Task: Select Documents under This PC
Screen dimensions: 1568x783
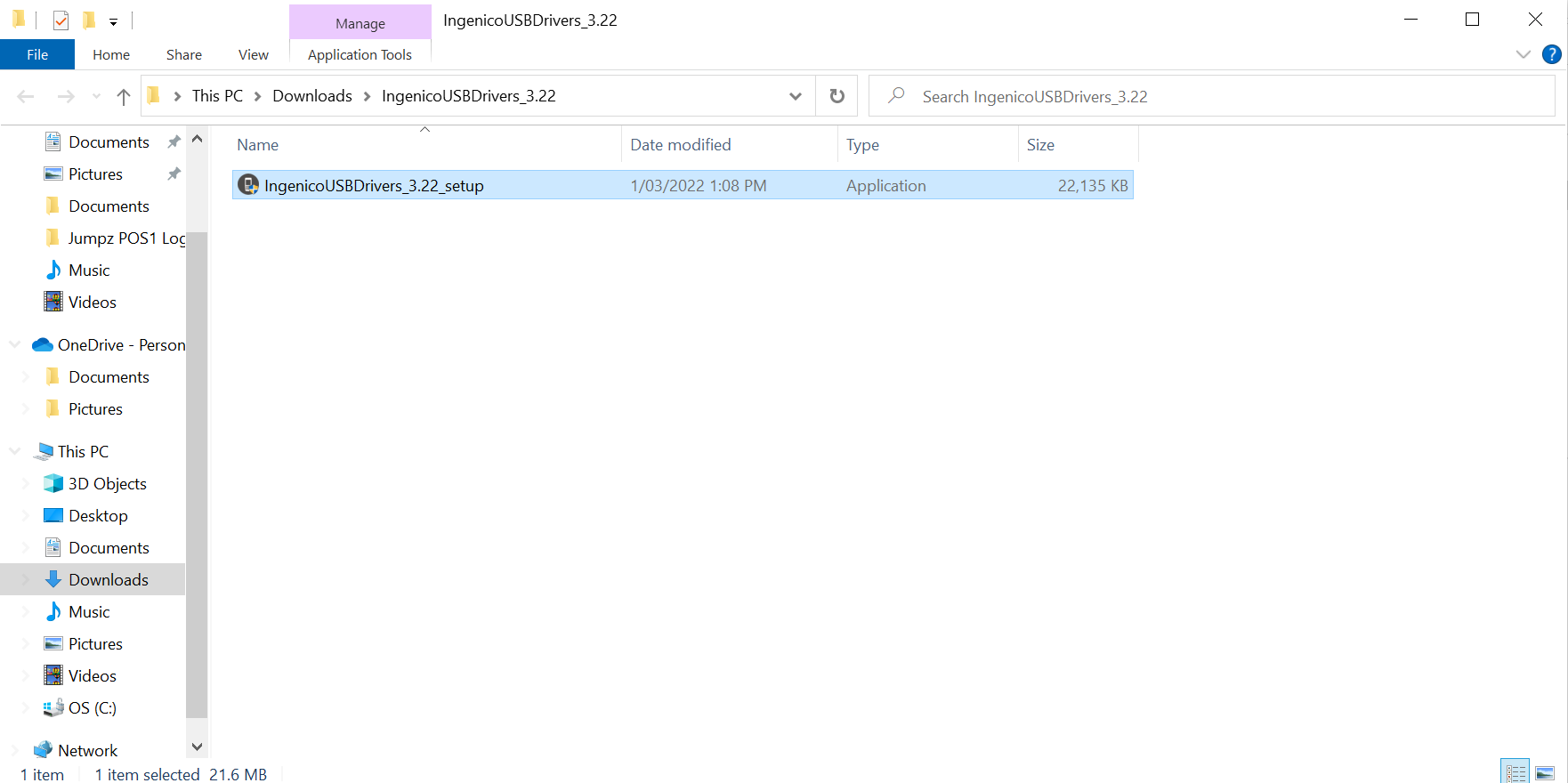Action: (x=109, y=547)
